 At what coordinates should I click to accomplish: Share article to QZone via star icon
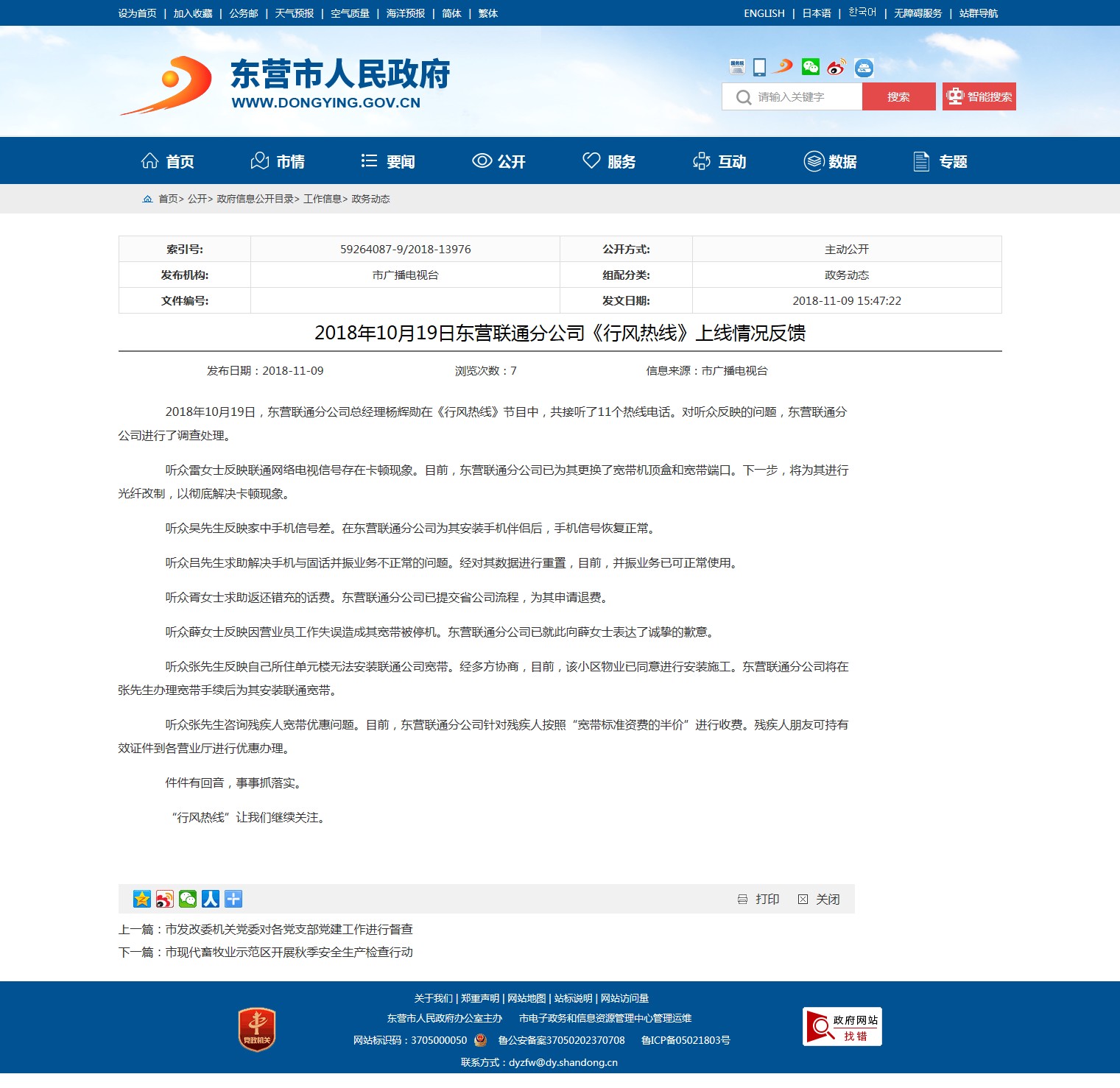click(x=142, y=899)
